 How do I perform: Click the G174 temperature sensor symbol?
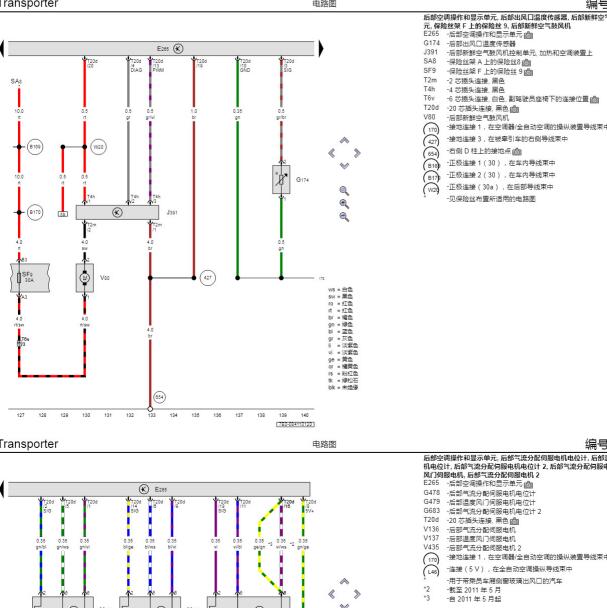[x=281, y=180]
